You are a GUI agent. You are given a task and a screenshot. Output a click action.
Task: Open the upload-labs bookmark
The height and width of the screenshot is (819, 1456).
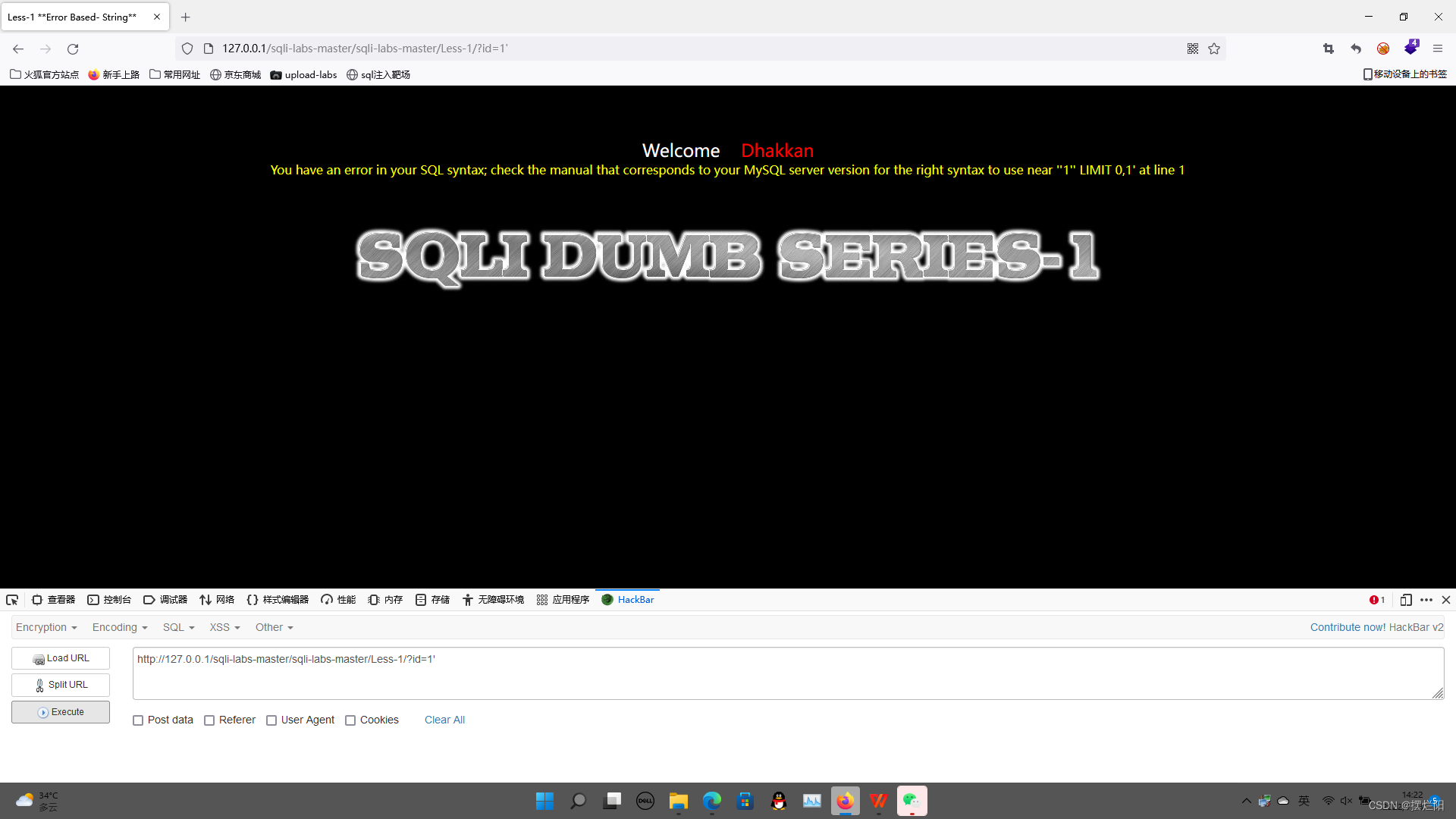(x=303, y=74)
